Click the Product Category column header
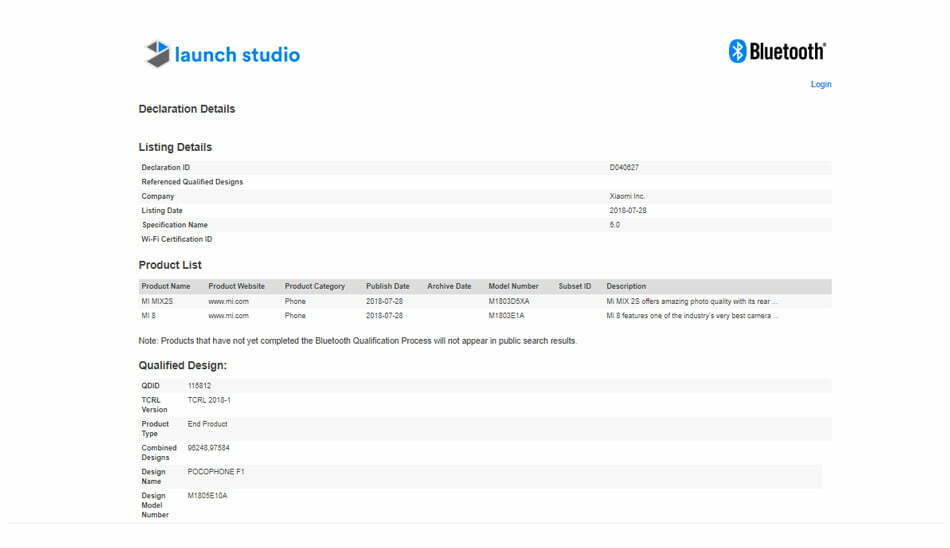This screenshot has width=950, height=548. tap(314, 286)
